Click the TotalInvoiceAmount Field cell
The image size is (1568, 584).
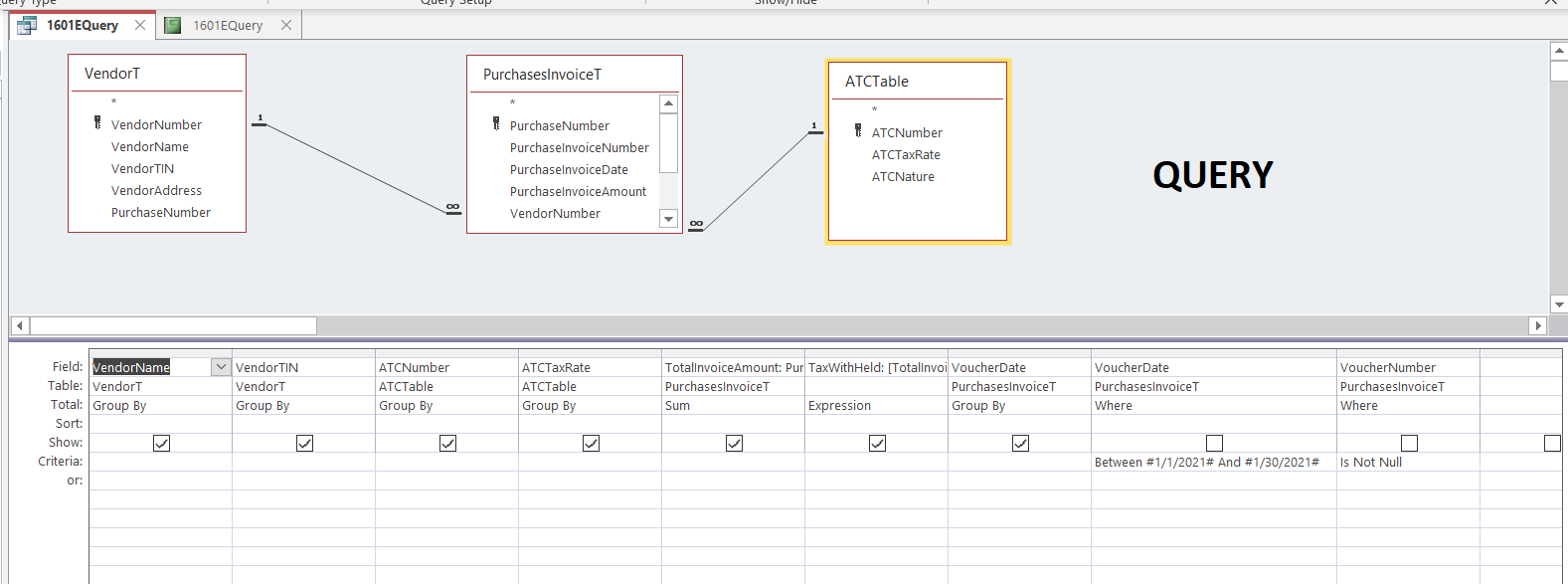733,367
